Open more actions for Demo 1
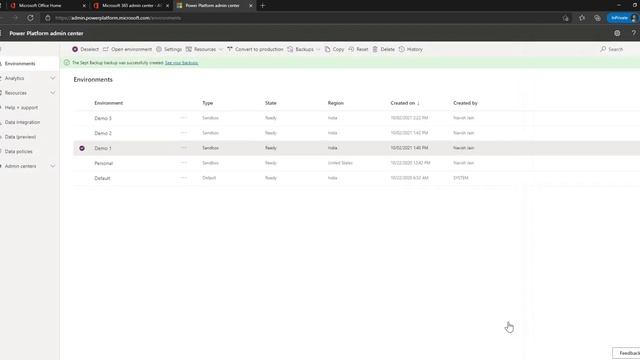Image resolution: width=640 pixels, height=360 pixels. pos(184,148)
